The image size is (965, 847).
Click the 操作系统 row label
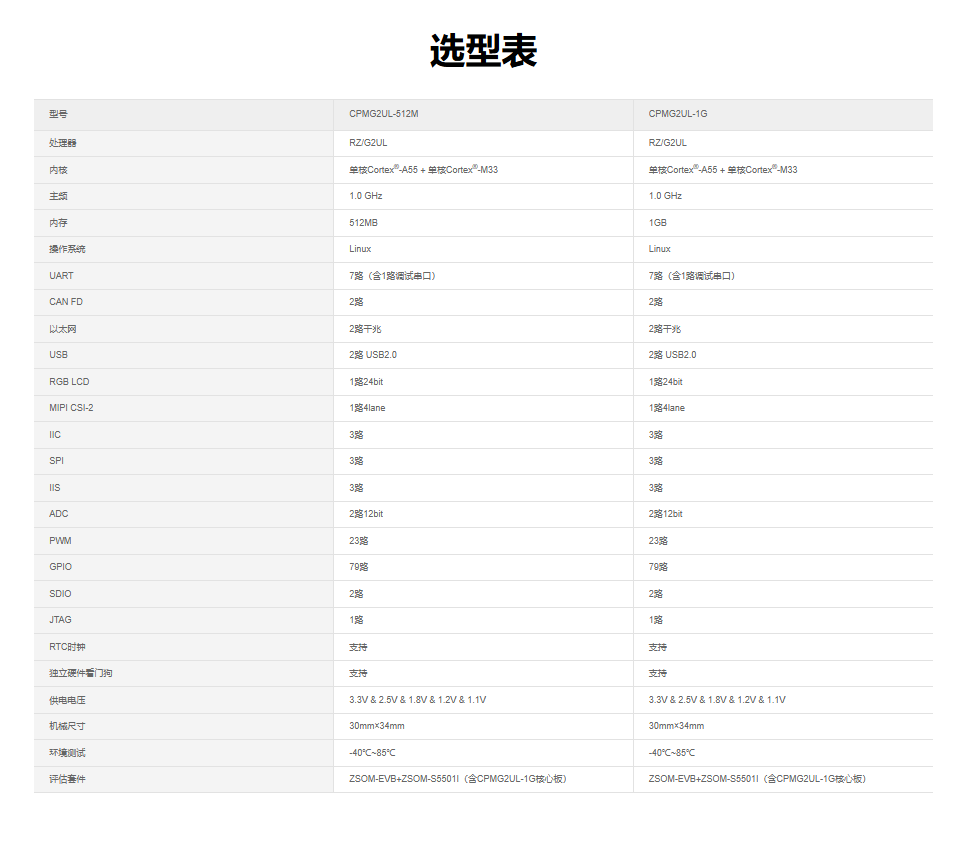click(x=67, y=249)
